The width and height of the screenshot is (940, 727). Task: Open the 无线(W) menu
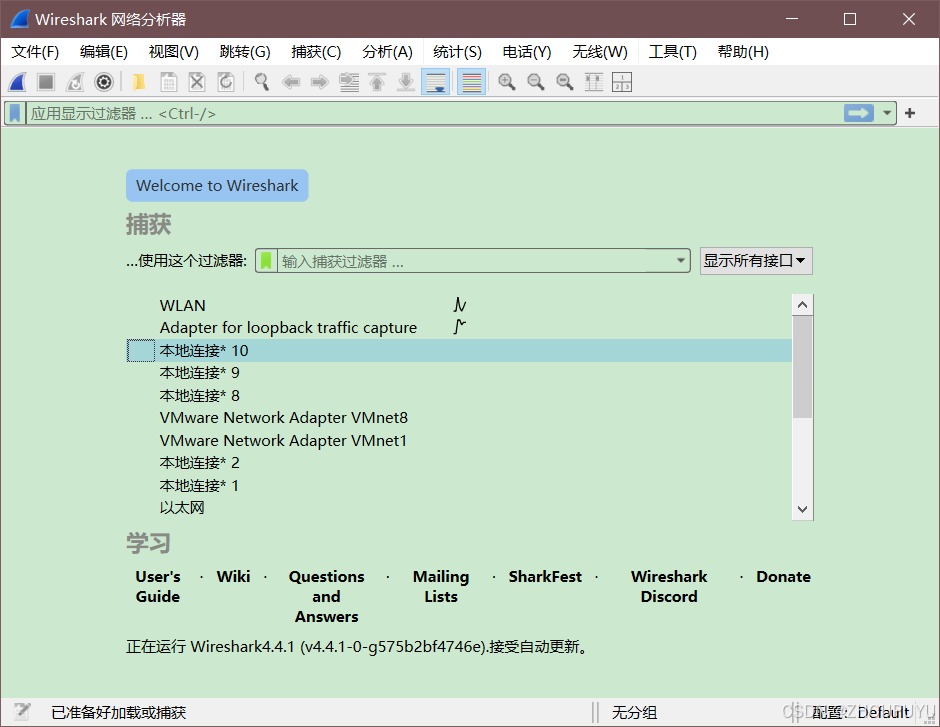(599, 52)
